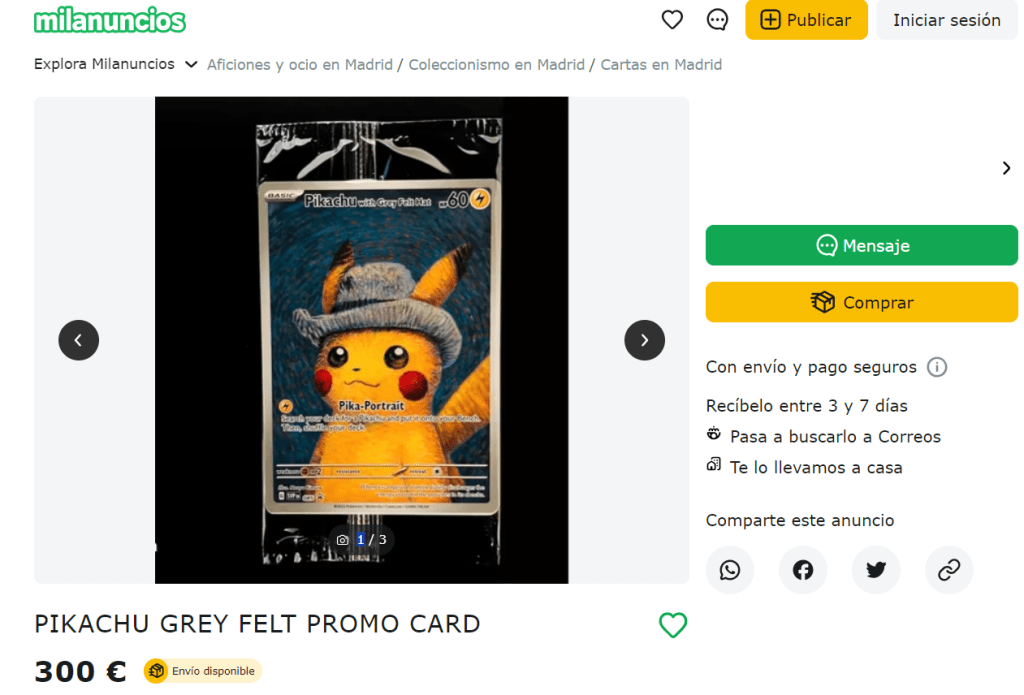This screenshot has width=1024, height=695.
Task: Copy the ad link icon
Action: [949, 570]
